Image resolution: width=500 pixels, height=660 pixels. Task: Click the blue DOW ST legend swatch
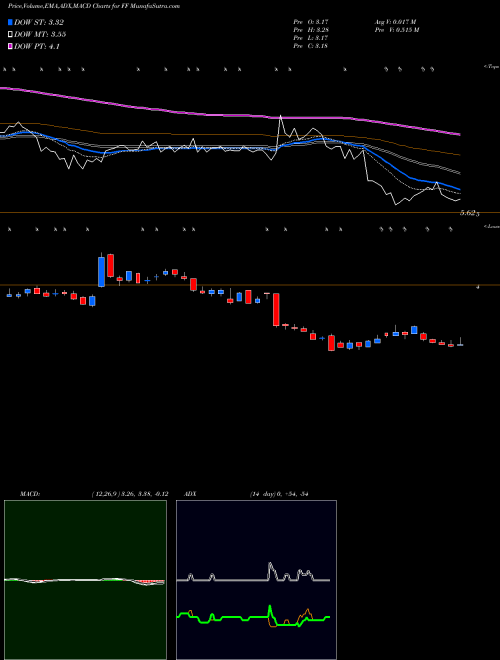coord(10,22)
